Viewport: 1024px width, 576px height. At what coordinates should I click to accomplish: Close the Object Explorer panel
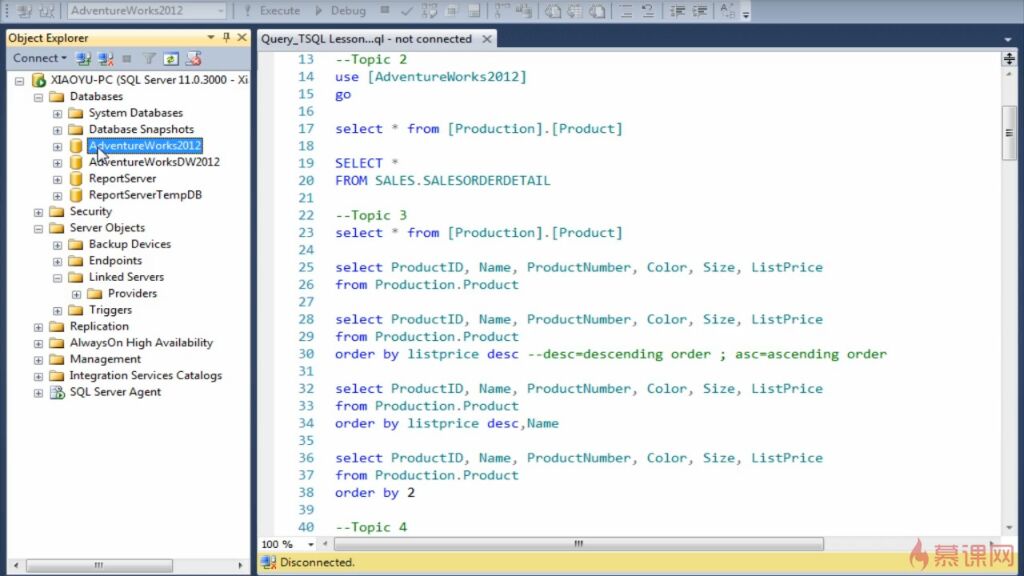click(x=242, y=38)
